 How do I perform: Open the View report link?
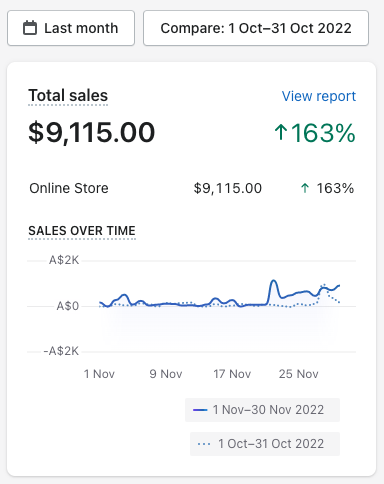tap(319, 96)
